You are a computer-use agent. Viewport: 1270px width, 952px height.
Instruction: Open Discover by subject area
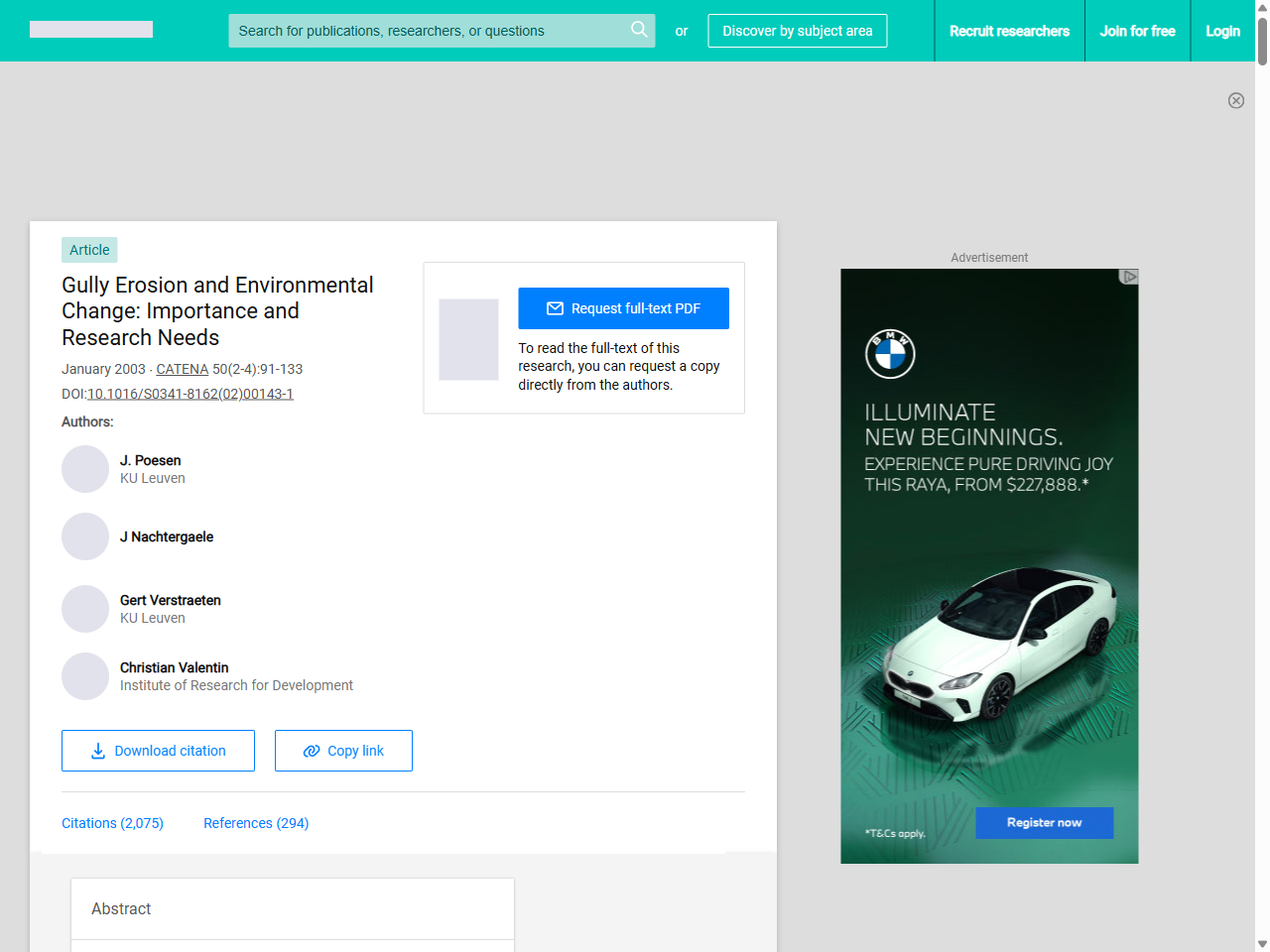[797, 31]
